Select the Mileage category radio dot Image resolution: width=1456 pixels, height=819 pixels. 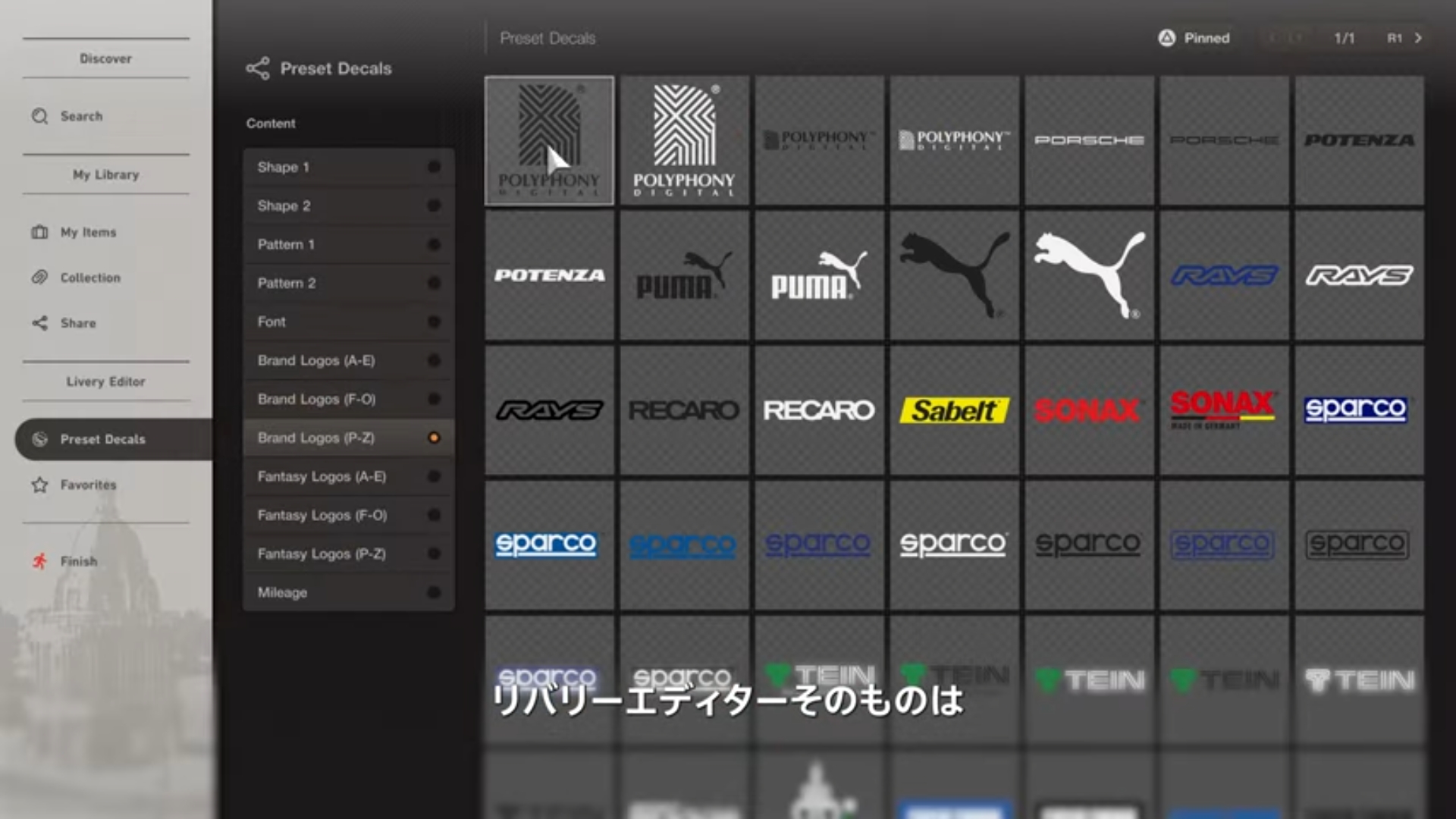434,592
